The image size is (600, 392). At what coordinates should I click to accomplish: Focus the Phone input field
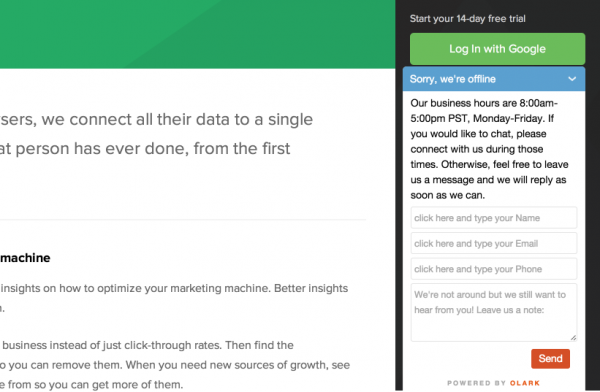pyautogui.click(x=494, y=269)
